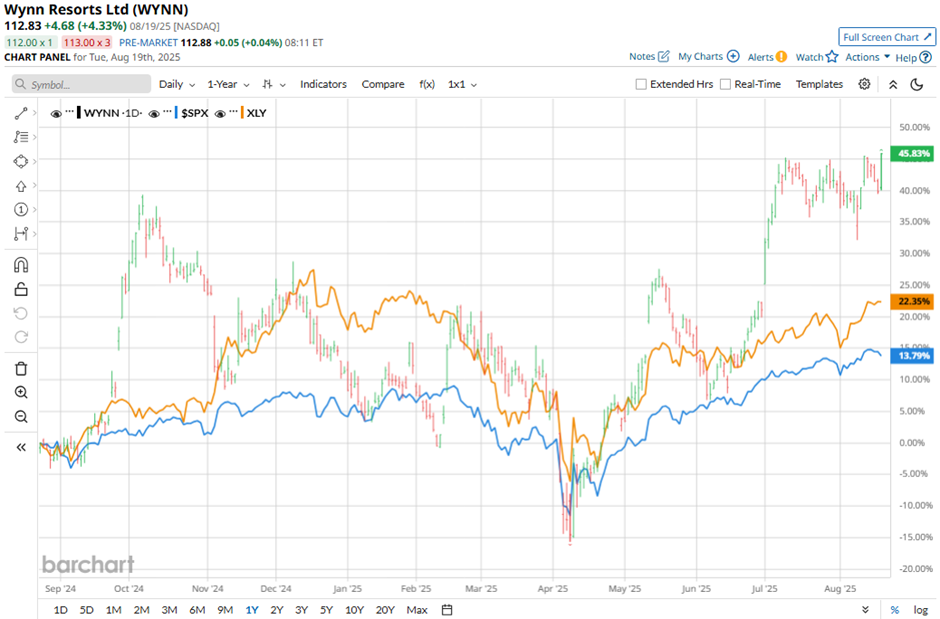Select the 1D range tab
The height and width of the screenshot is (619, 940).
[61, 609]
